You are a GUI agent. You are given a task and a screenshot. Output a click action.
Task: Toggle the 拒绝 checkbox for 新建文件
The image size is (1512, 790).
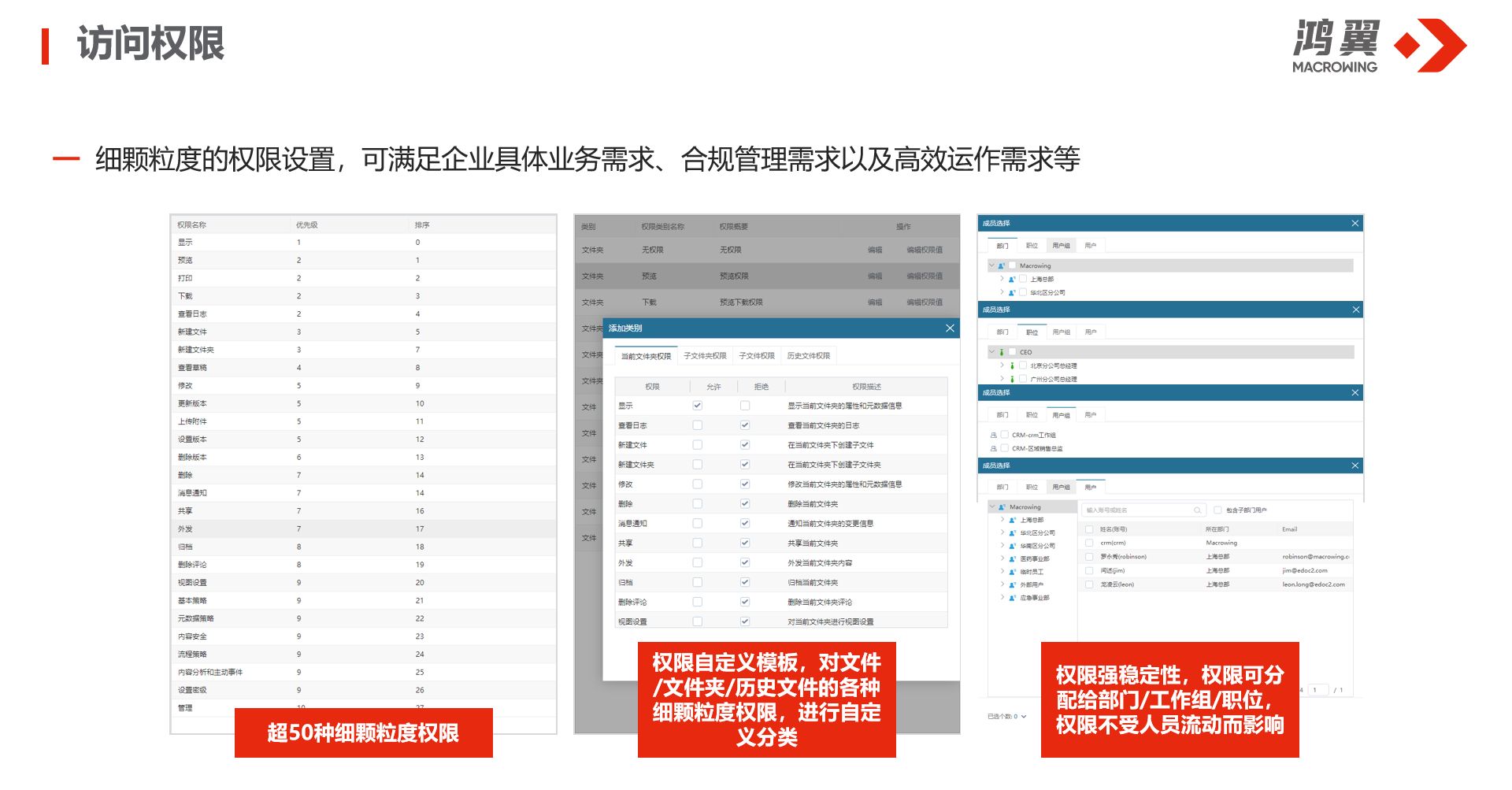[745, 445]
